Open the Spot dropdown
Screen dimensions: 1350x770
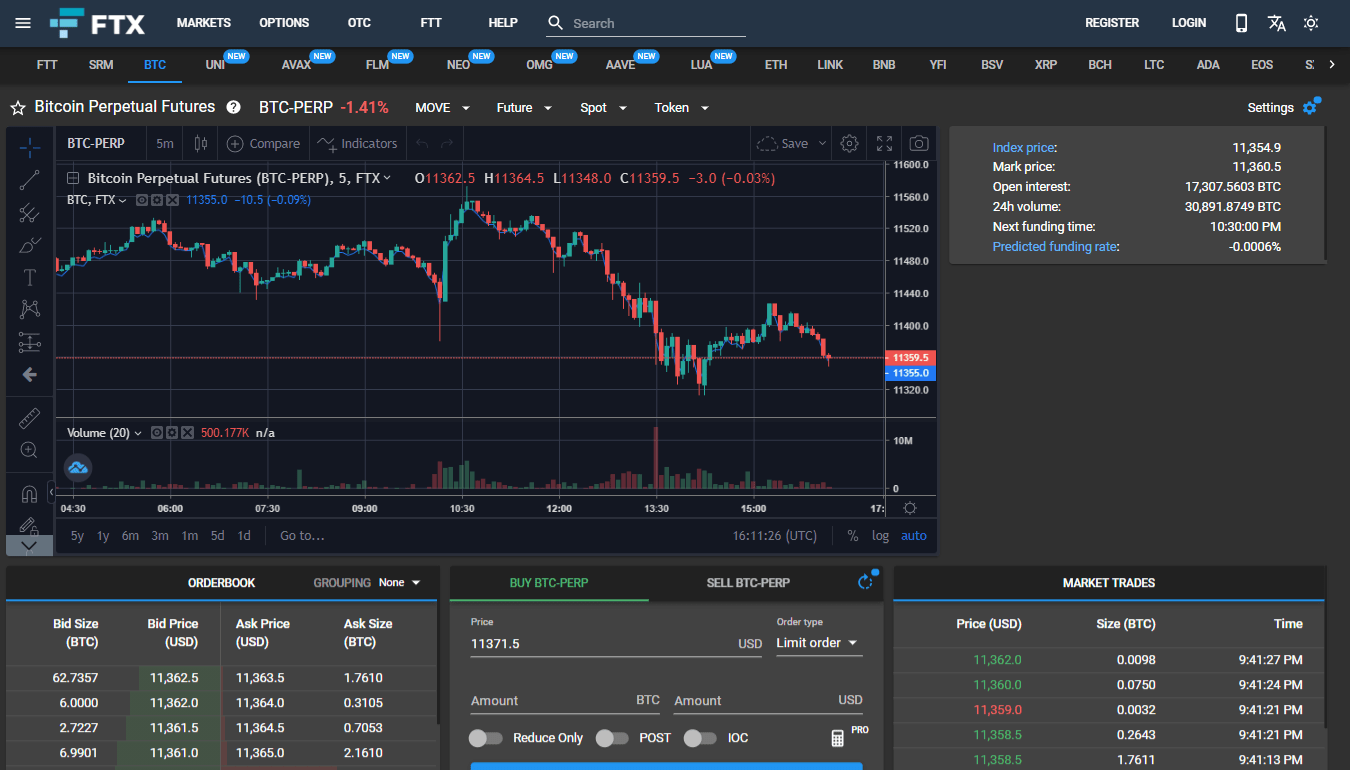[603, 107]
